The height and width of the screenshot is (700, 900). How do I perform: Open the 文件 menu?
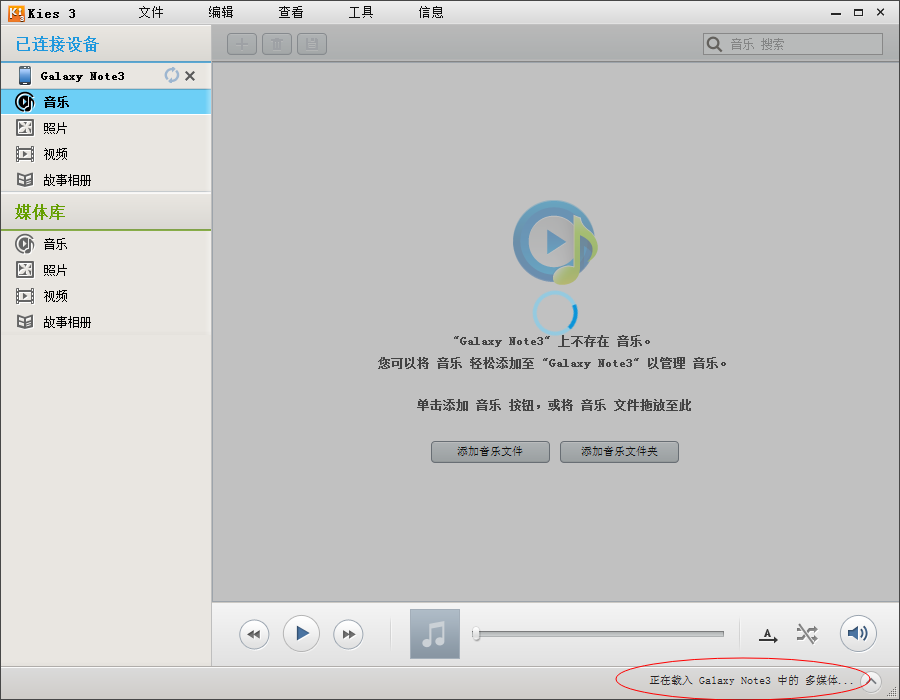click(151, 13)
